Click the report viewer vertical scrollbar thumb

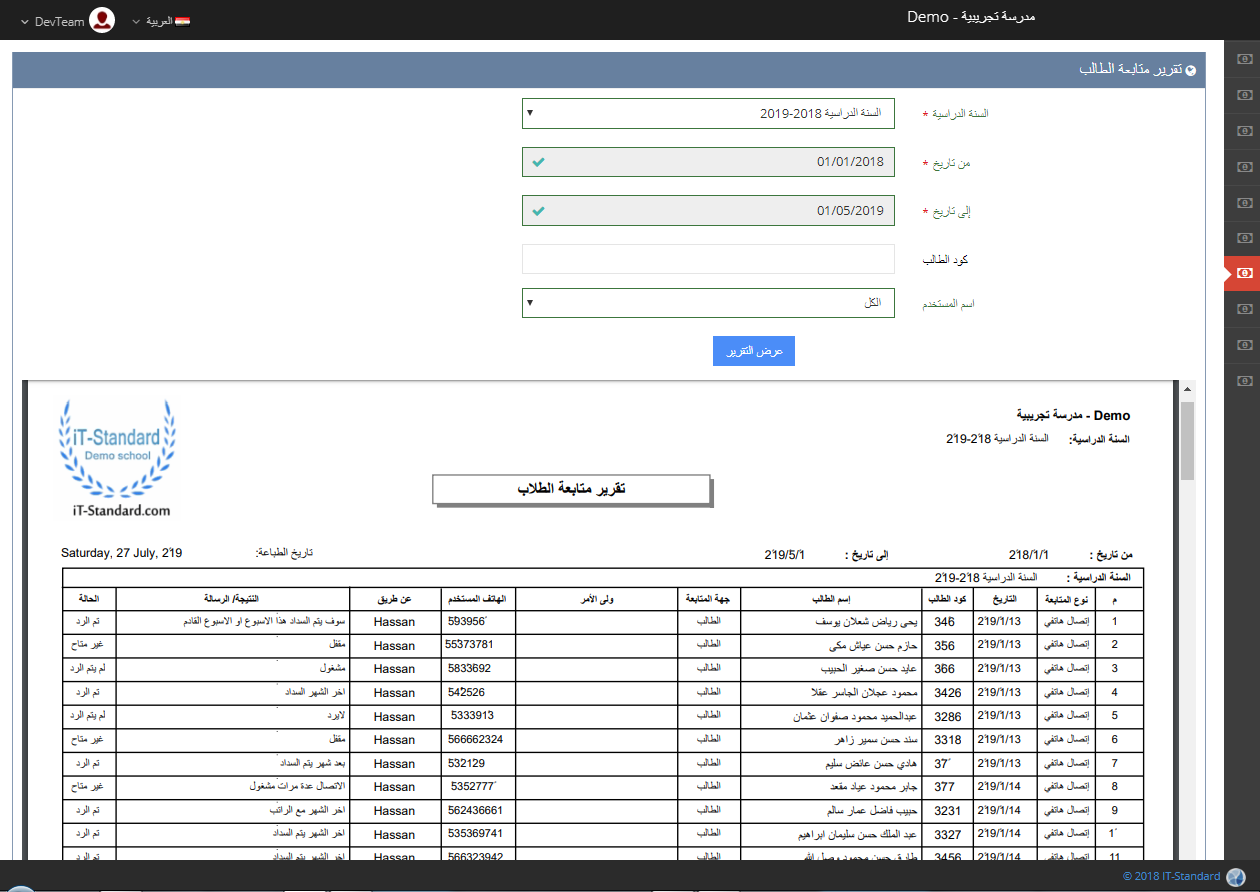click(x=1187, y=440)
